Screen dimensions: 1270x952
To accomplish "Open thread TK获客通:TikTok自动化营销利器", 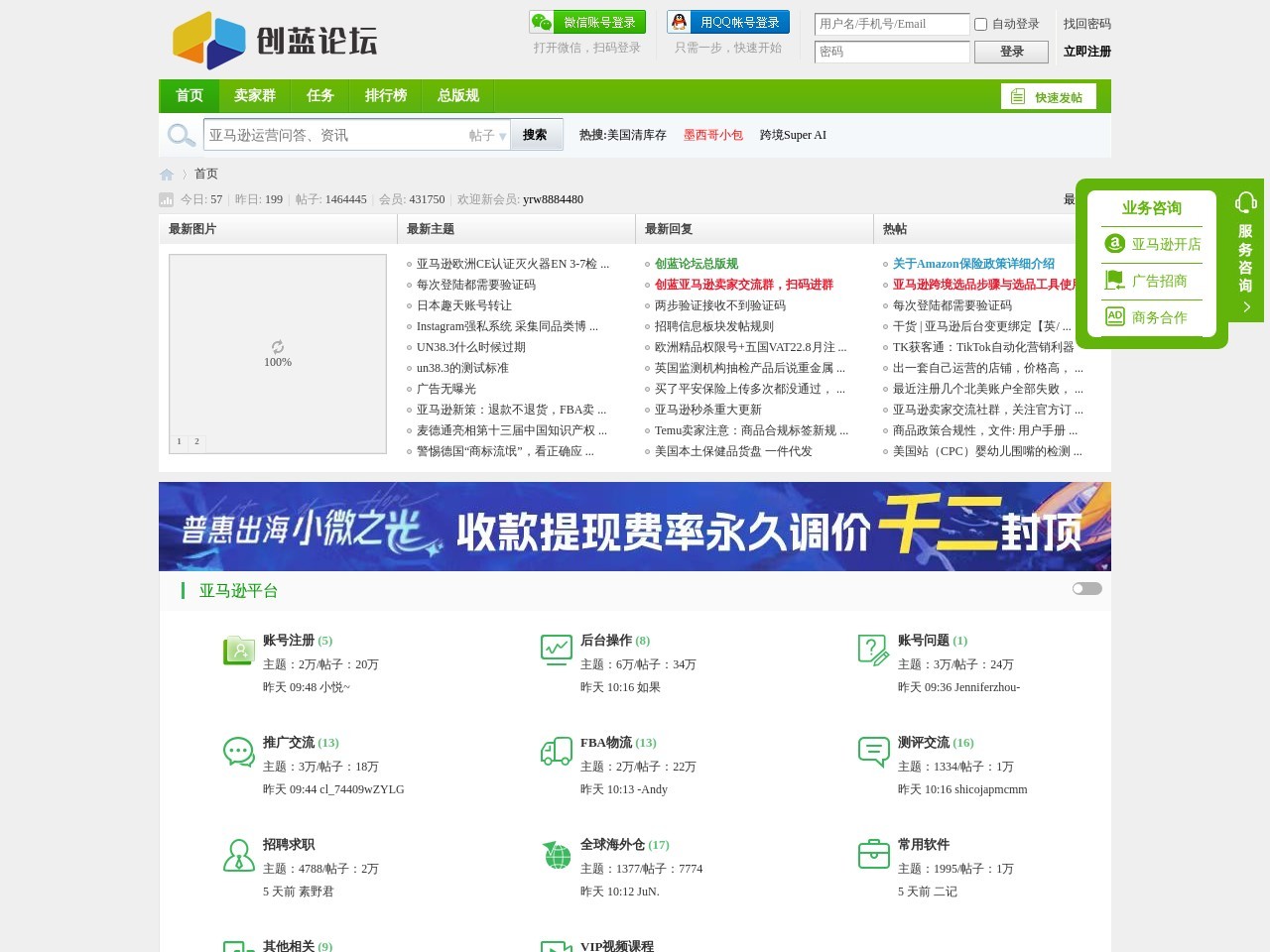I will [x=983, y=347].
